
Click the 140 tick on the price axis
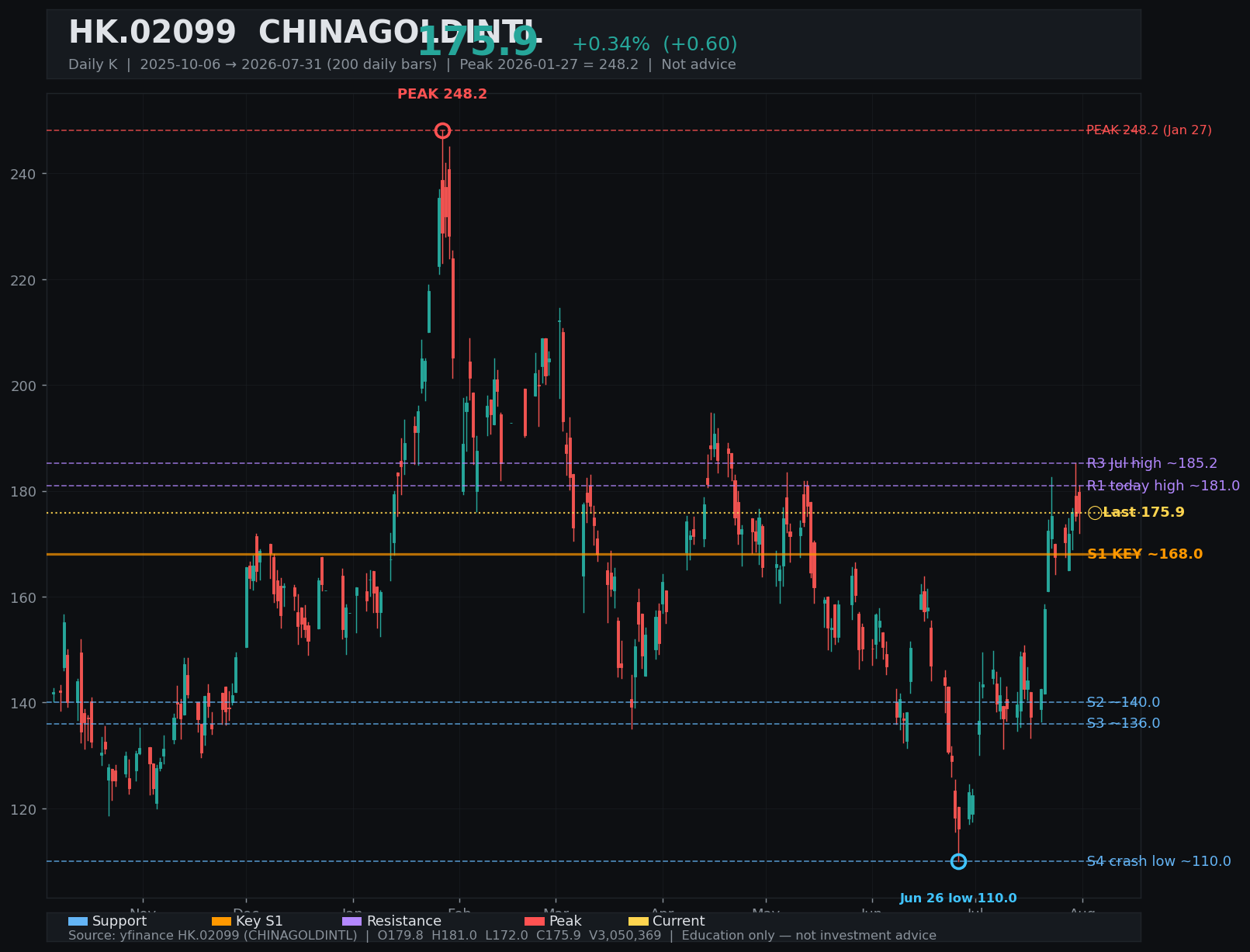[x=23, y=704]
